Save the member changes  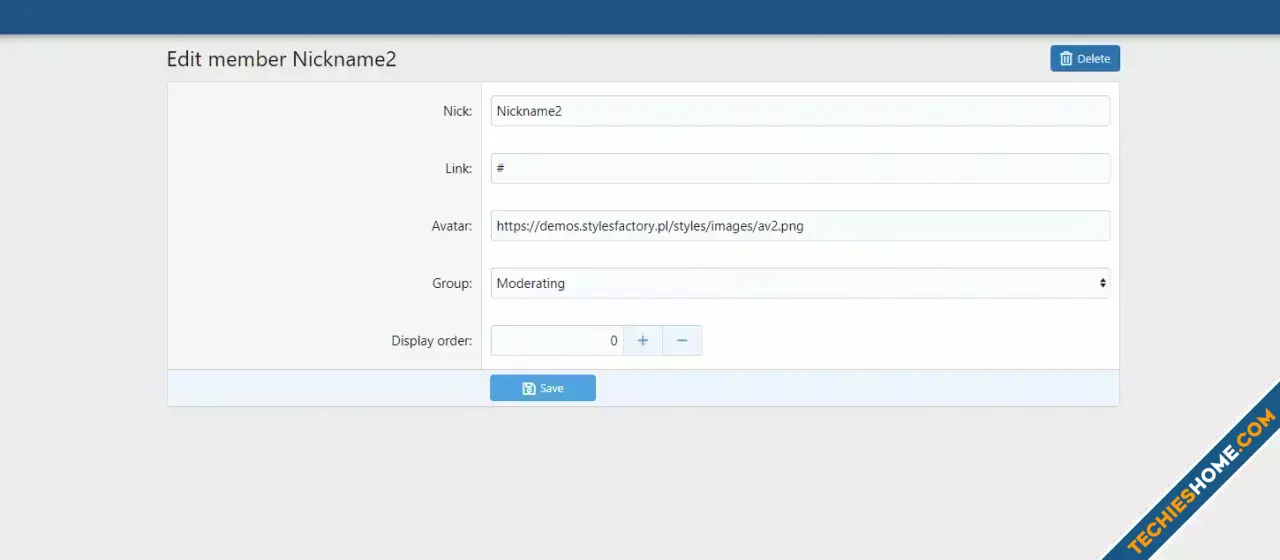click(543, 388)
